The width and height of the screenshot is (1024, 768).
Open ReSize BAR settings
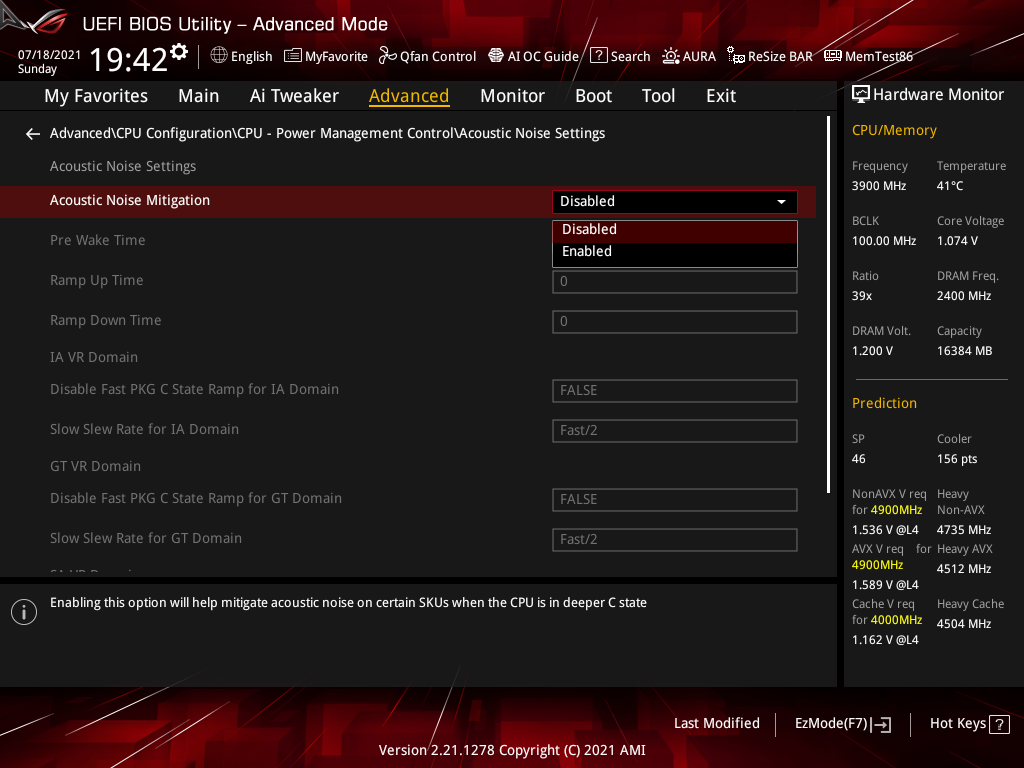pos(769,56)
